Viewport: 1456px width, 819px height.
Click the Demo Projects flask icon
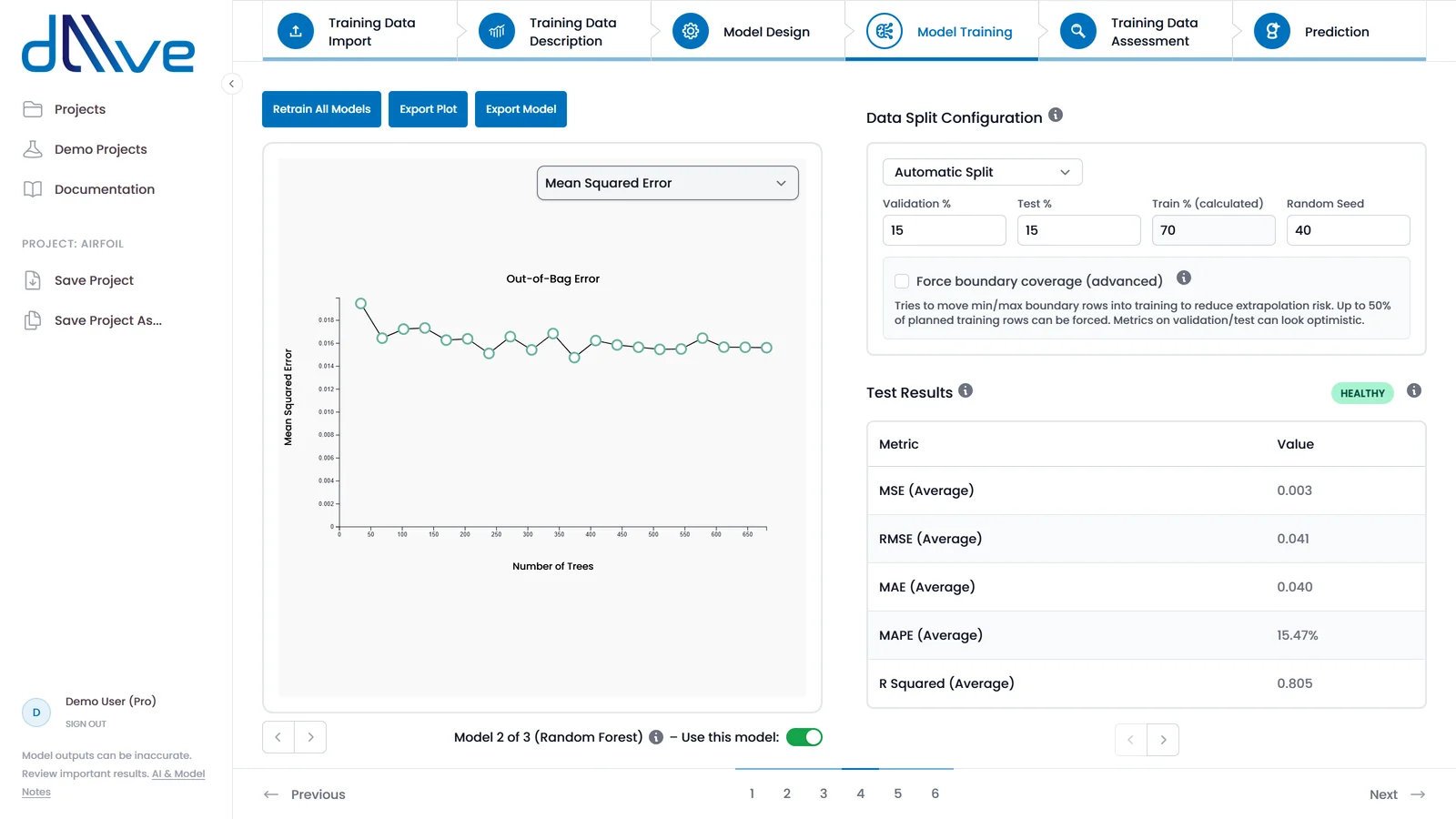[33, 149]
